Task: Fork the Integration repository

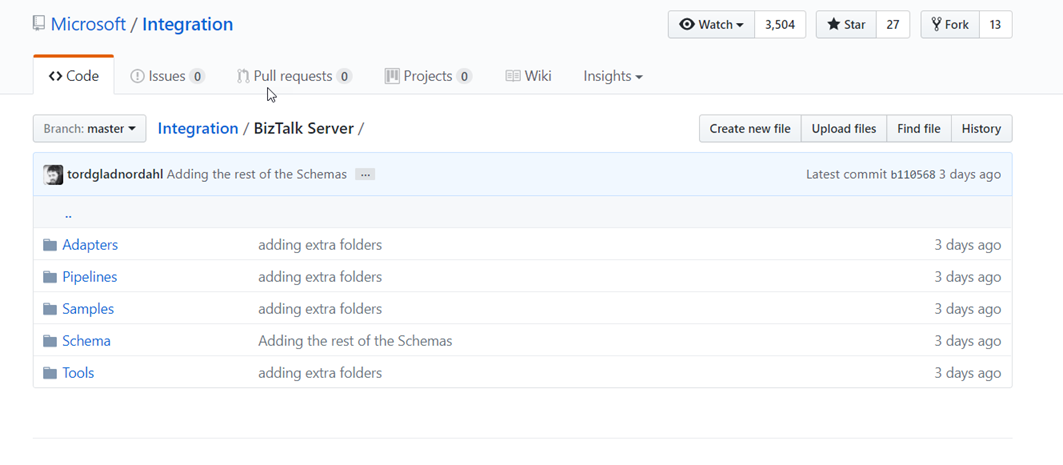Action: 949,25
